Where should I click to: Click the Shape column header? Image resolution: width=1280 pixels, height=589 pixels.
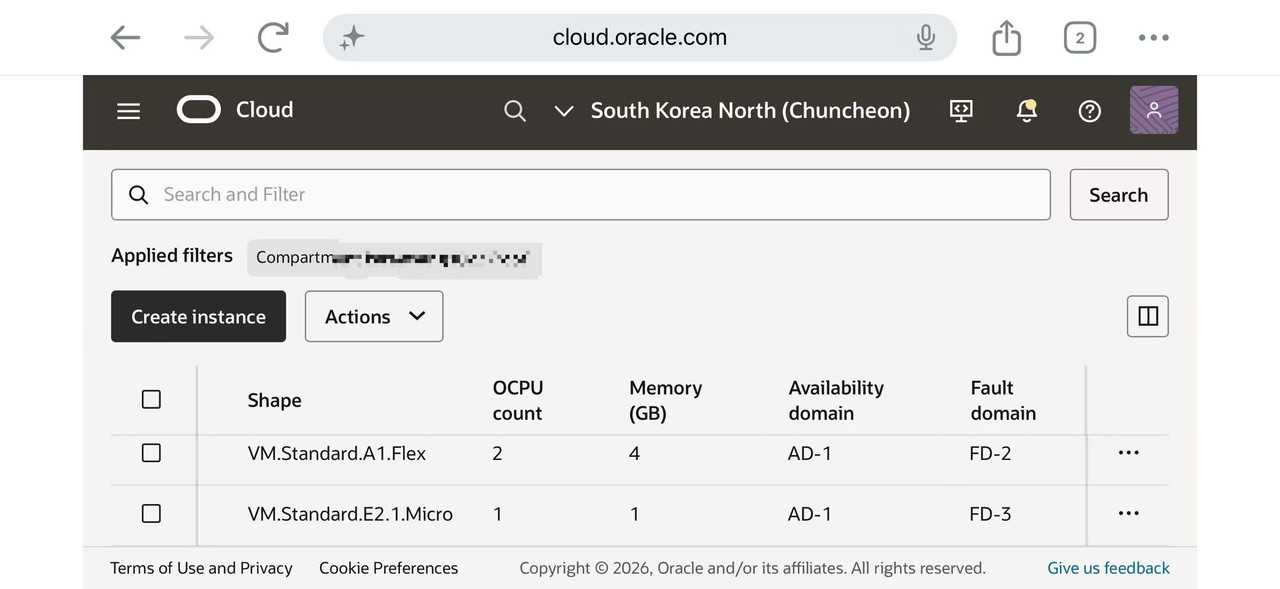[274, 400]
